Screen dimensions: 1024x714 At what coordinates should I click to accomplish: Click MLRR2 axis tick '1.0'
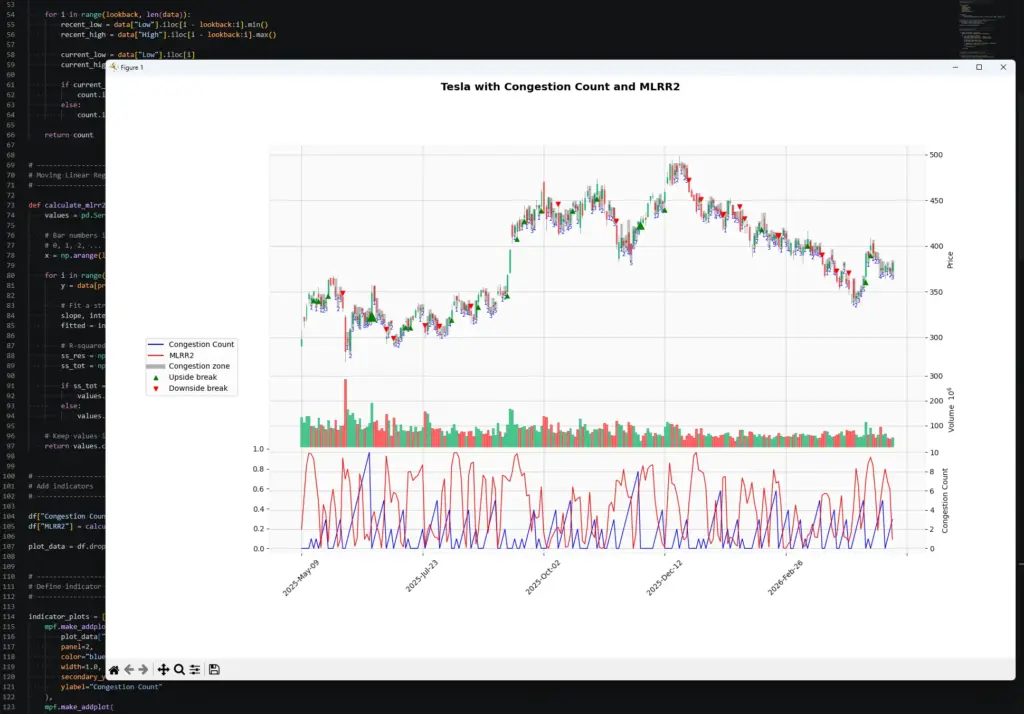[258, 449]
